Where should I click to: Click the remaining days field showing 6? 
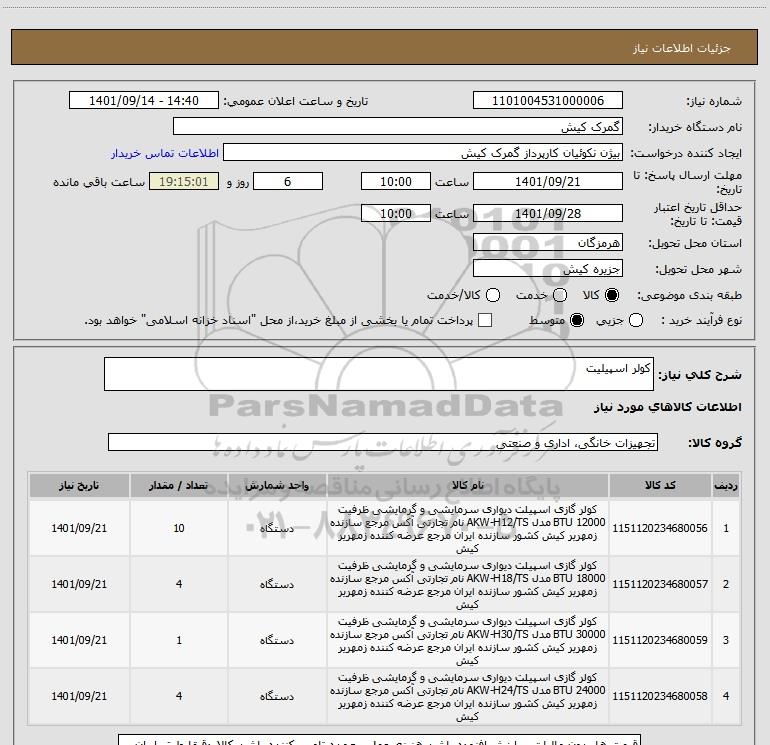click(x=288, y=181)
